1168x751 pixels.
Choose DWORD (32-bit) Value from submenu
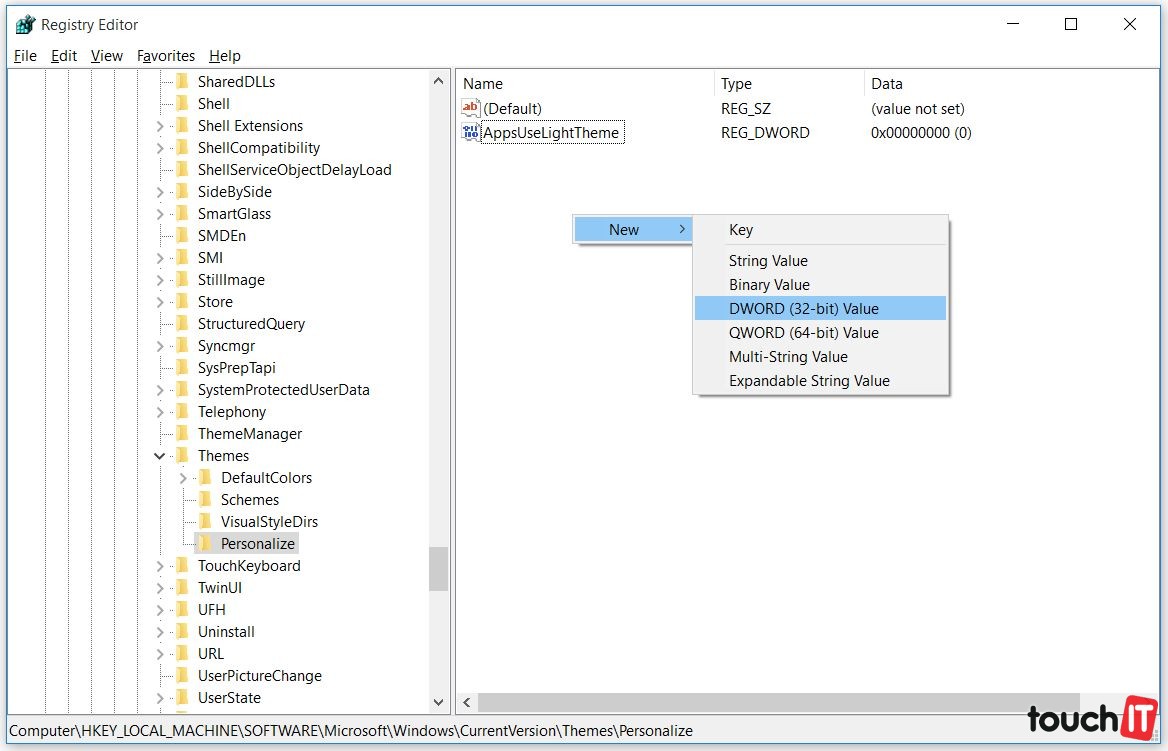[804, 309]
